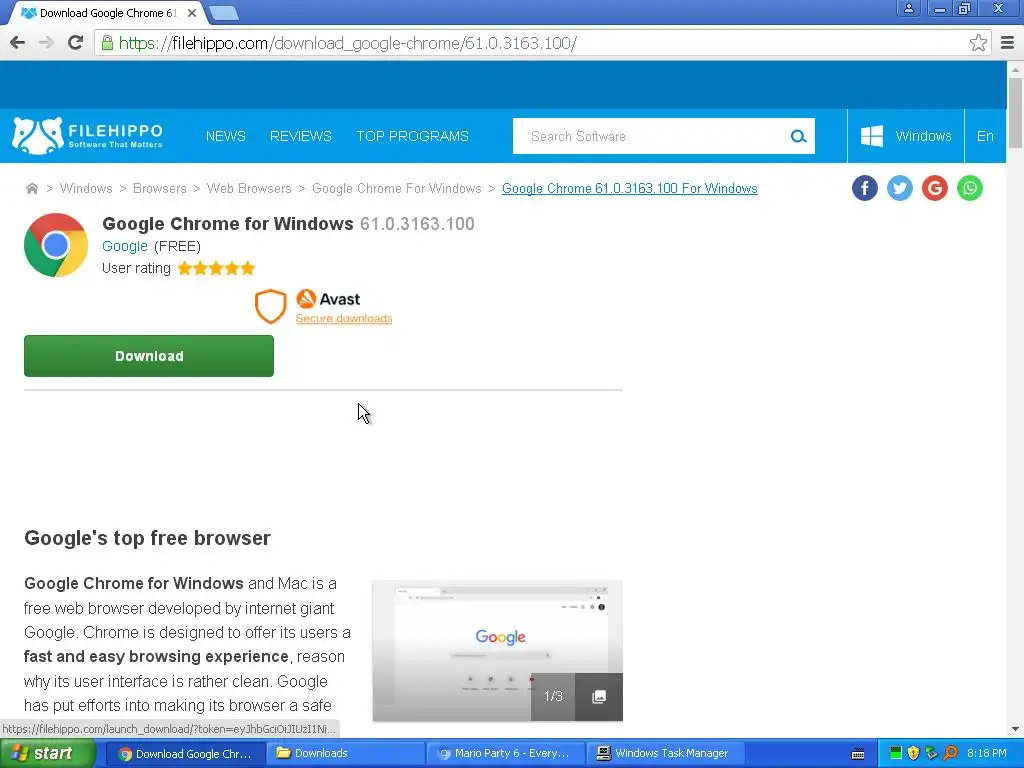The width and height of the screenshot is (1024, 768).
Task: Click the green Download button
Action: (149, 356)
